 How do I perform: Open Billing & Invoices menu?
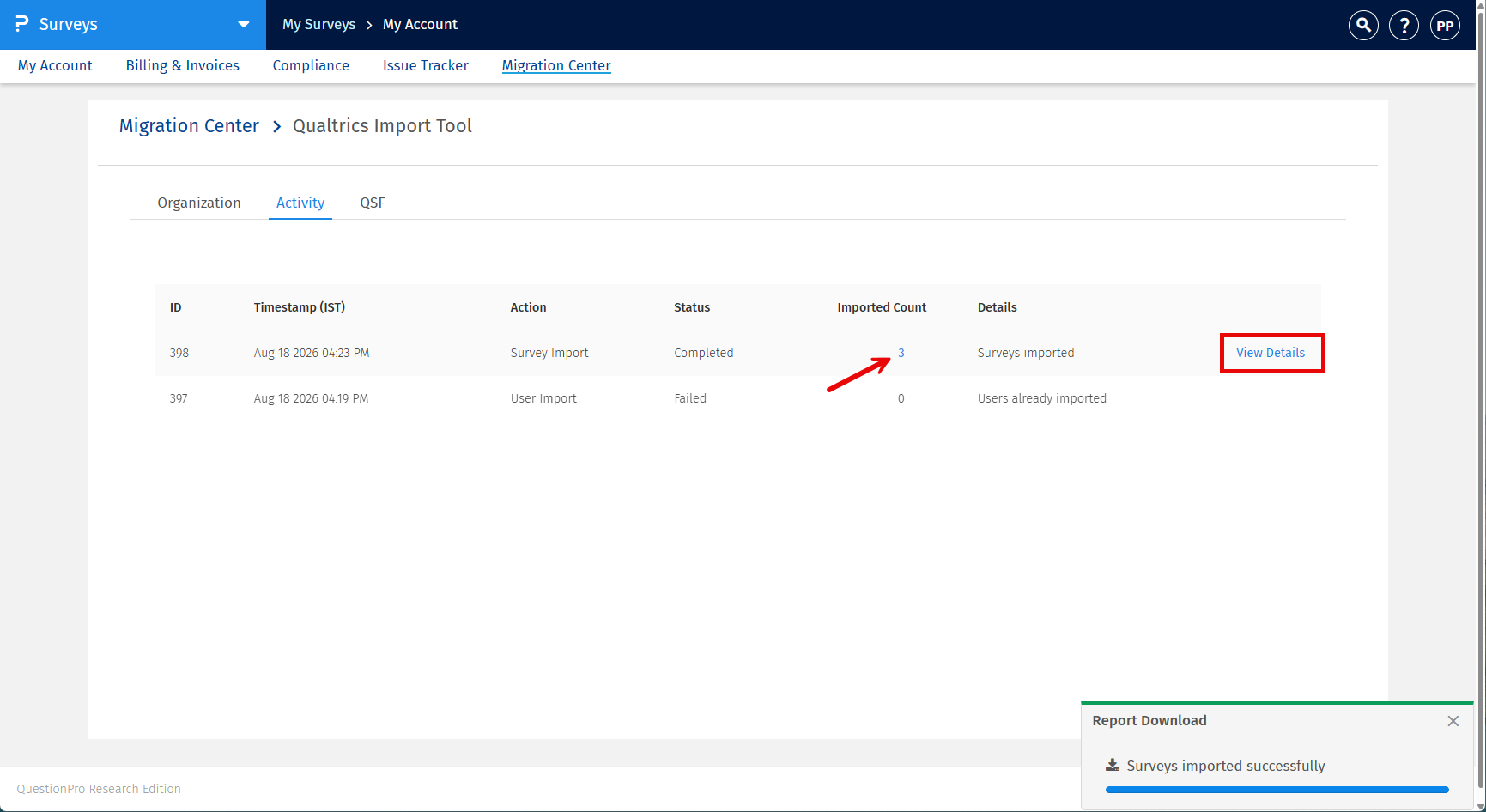[x=183, y=65]
